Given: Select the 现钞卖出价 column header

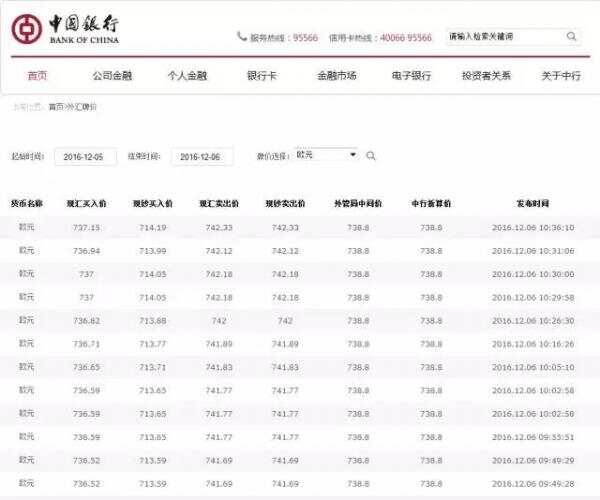Looking at the screenshot, I should click(285, 204).
